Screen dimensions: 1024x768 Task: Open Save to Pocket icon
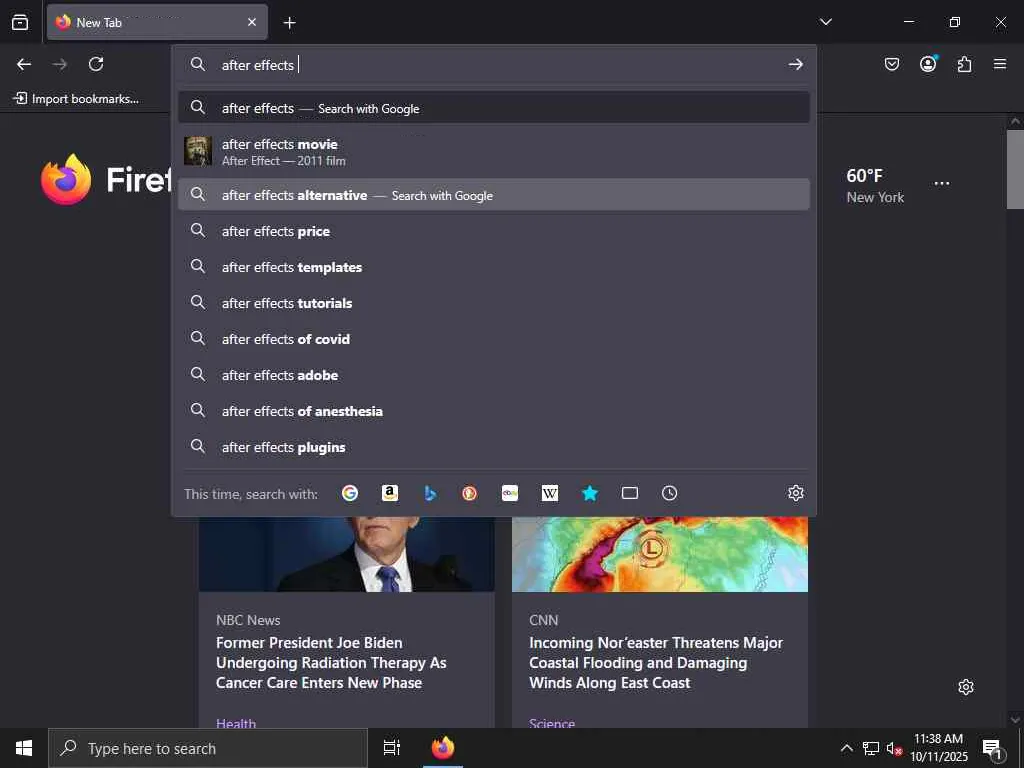point(891,64)
